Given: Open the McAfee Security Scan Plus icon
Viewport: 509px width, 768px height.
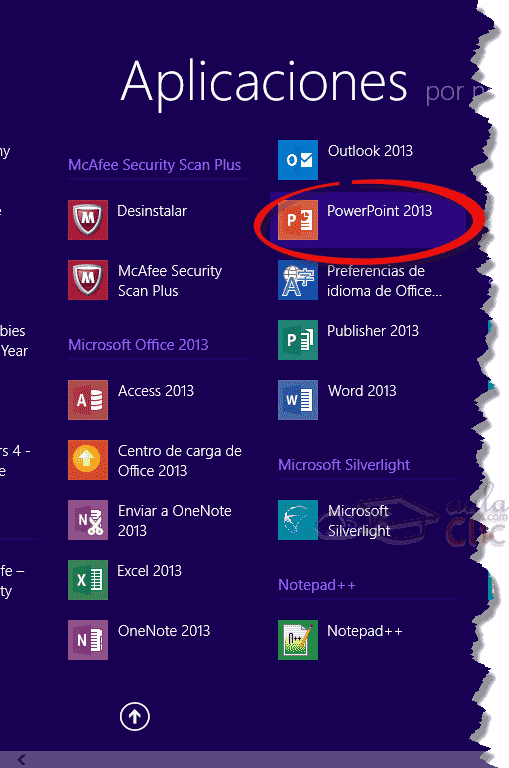Looking at the screenshot, I should 88,280.
